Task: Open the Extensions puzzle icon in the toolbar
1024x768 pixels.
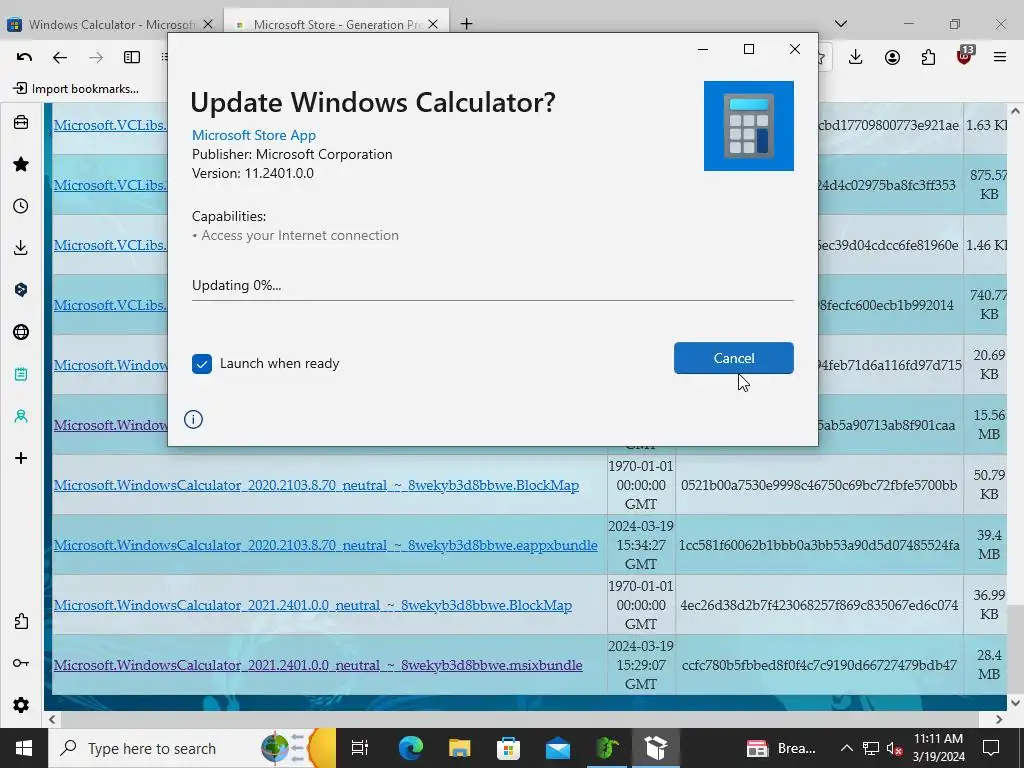Action: [928, 57]
